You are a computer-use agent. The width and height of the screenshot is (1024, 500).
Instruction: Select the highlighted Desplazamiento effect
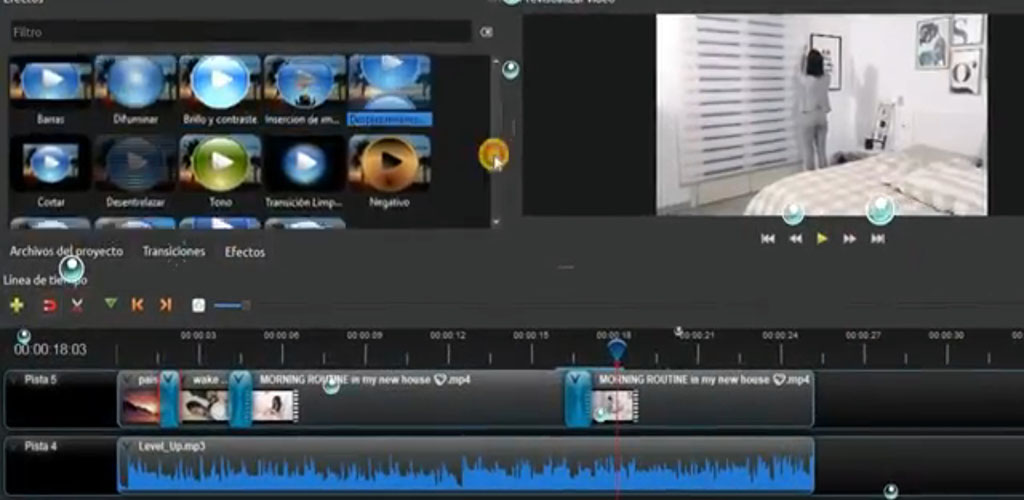tap(389, 90)
